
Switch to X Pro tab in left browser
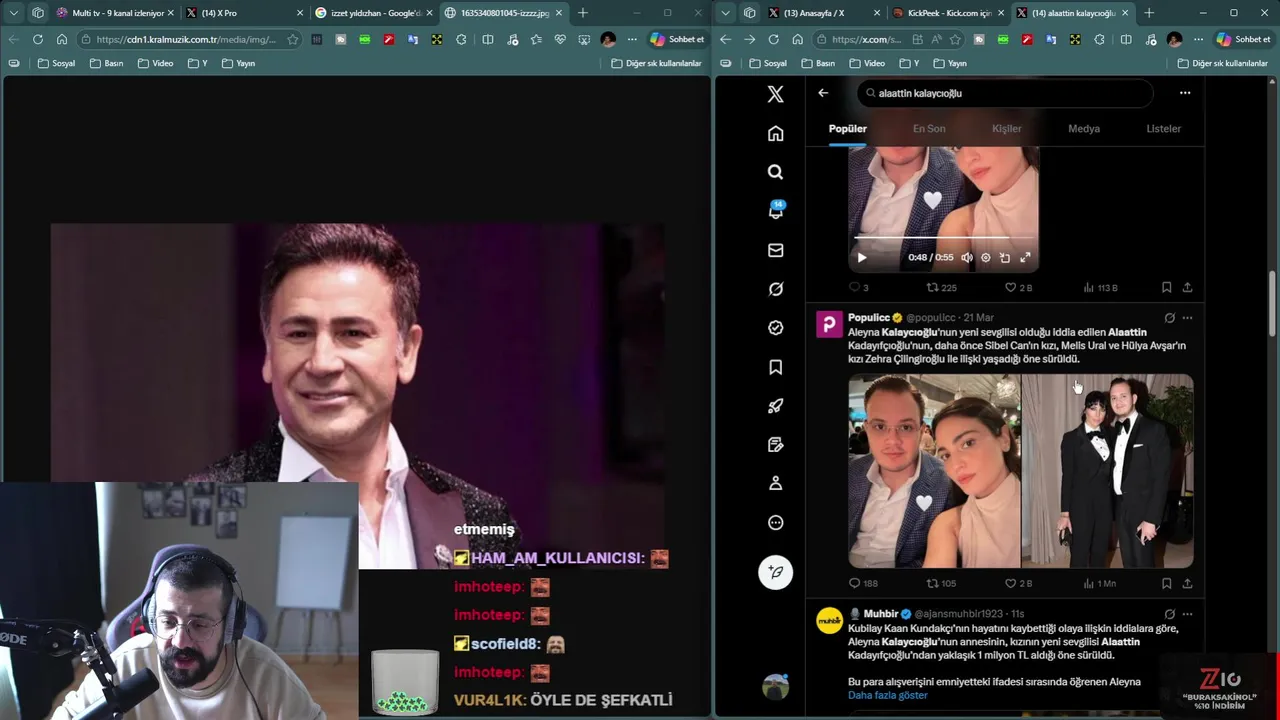pos(243,13)
